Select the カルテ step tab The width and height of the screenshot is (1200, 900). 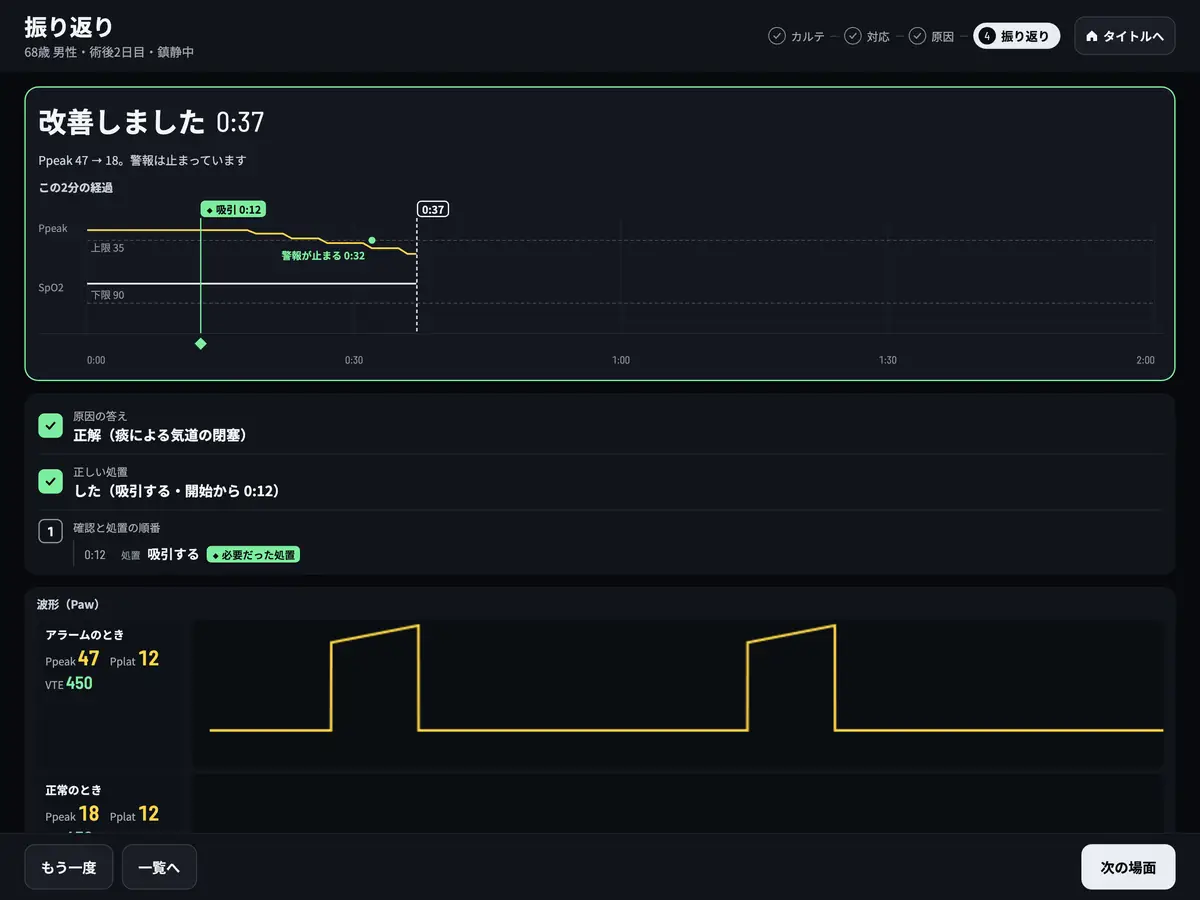coord(797,36)
